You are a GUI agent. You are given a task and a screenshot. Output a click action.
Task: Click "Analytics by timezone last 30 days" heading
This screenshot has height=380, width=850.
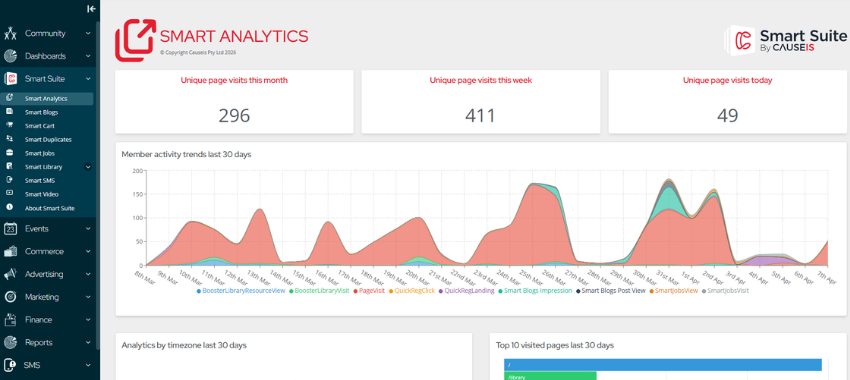pos(184,345)
